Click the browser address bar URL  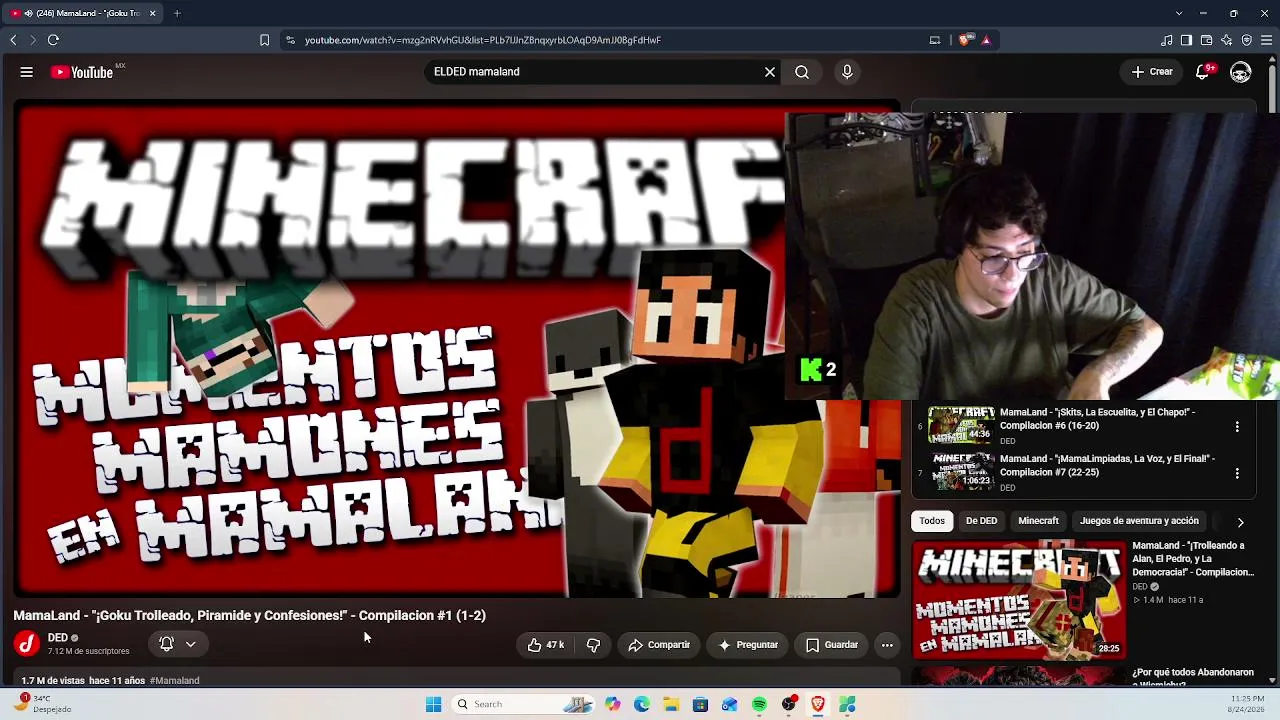click(x=483, y=40)
